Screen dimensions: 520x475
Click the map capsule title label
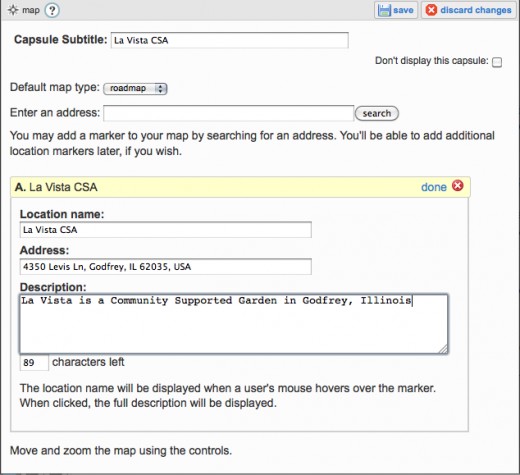pos(31,10)
